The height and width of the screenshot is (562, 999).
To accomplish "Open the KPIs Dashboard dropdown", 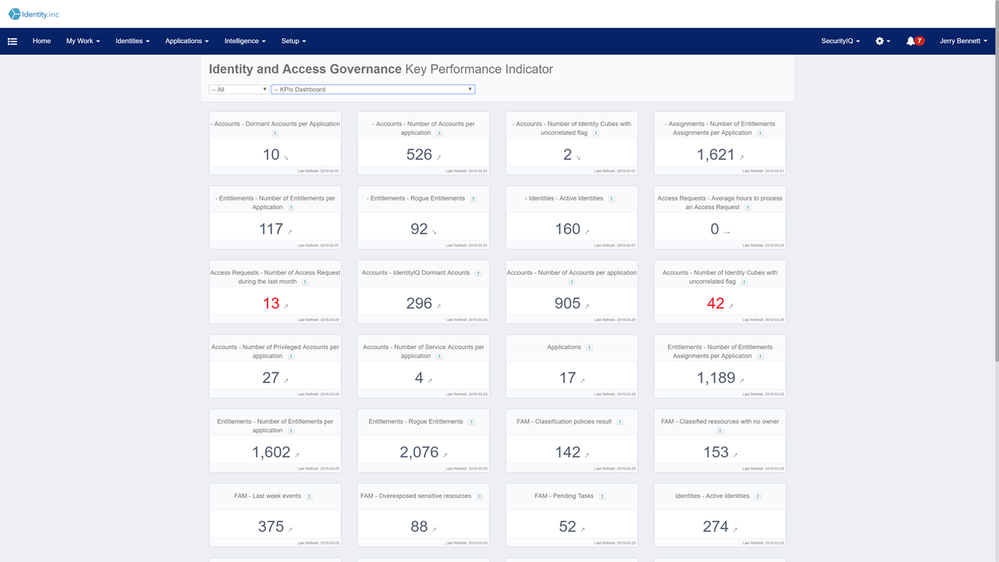I will point(372,89).
